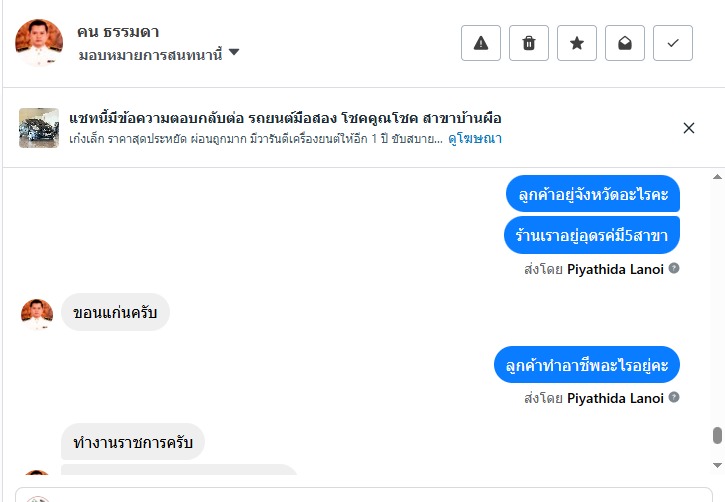Click info icon beside first Piyathida Lanoi
This screenshot has width=725, height=502.
674,268
